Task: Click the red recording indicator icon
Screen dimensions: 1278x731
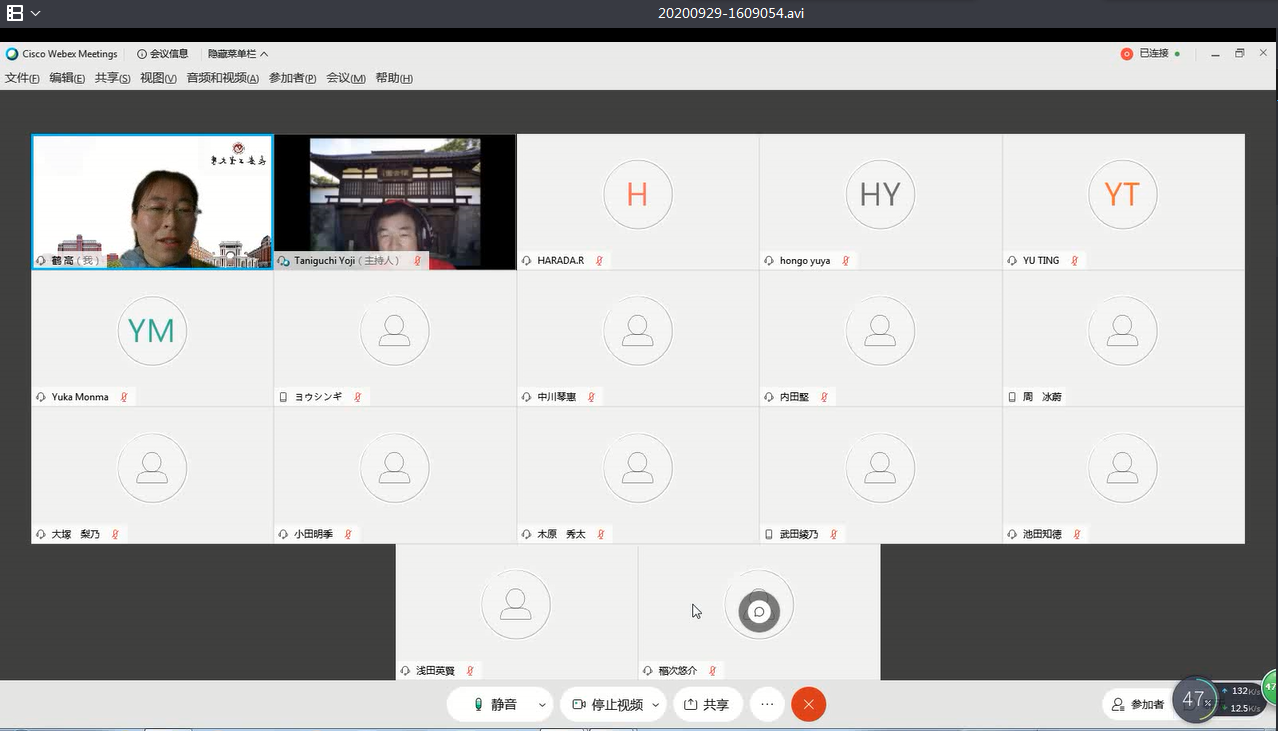Action: [x=1127, y=54]
